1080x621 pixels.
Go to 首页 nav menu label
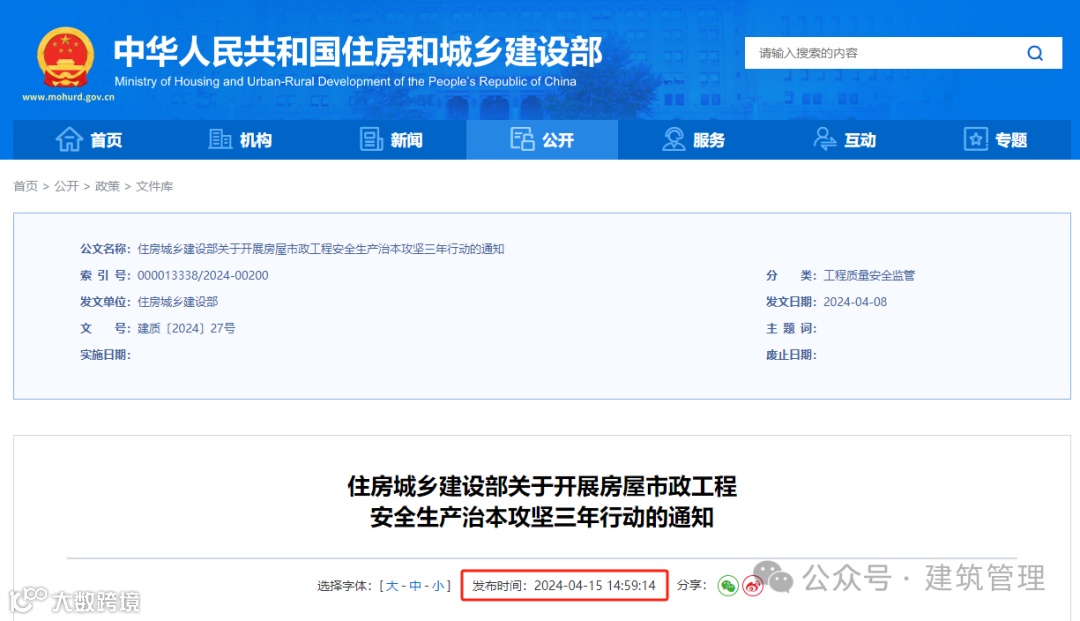[106, 140]
